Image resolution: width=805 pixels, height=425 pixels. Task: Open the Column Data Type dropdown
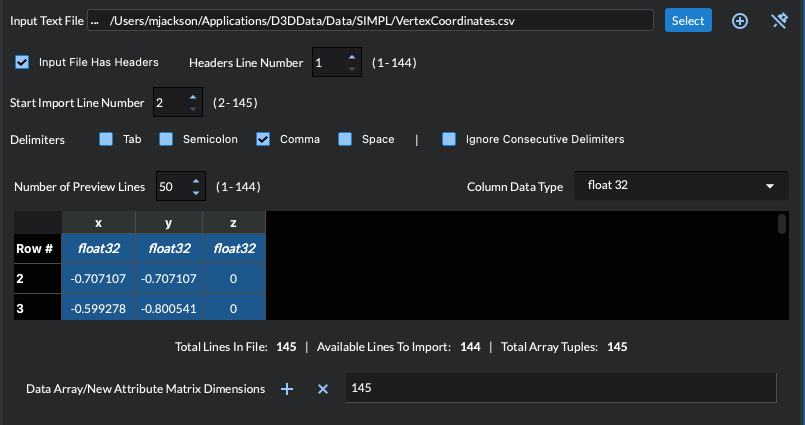click(681, 186)
